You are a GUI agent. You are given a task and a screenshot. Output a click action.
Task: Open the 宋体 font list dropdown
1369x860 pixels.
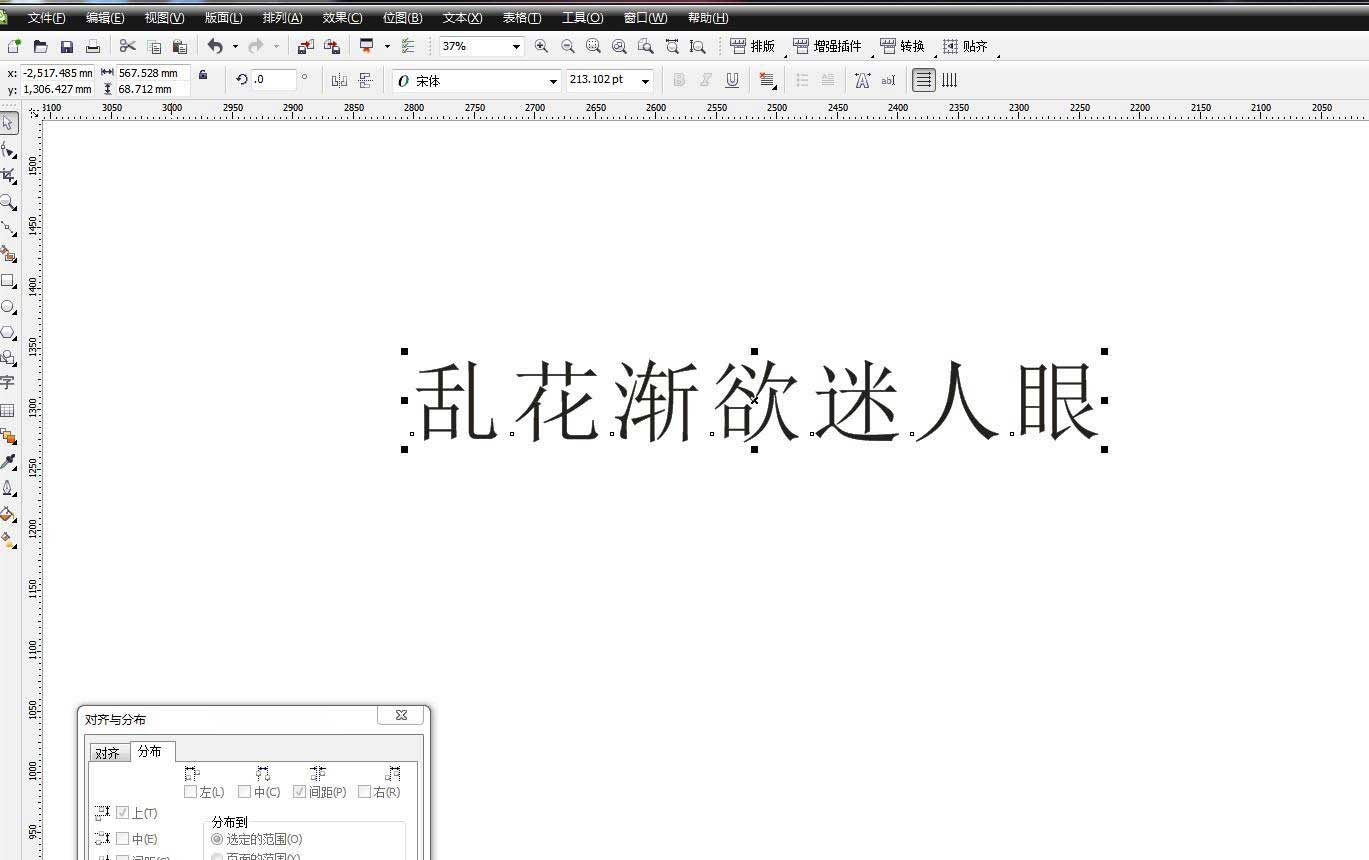(553, 80)
